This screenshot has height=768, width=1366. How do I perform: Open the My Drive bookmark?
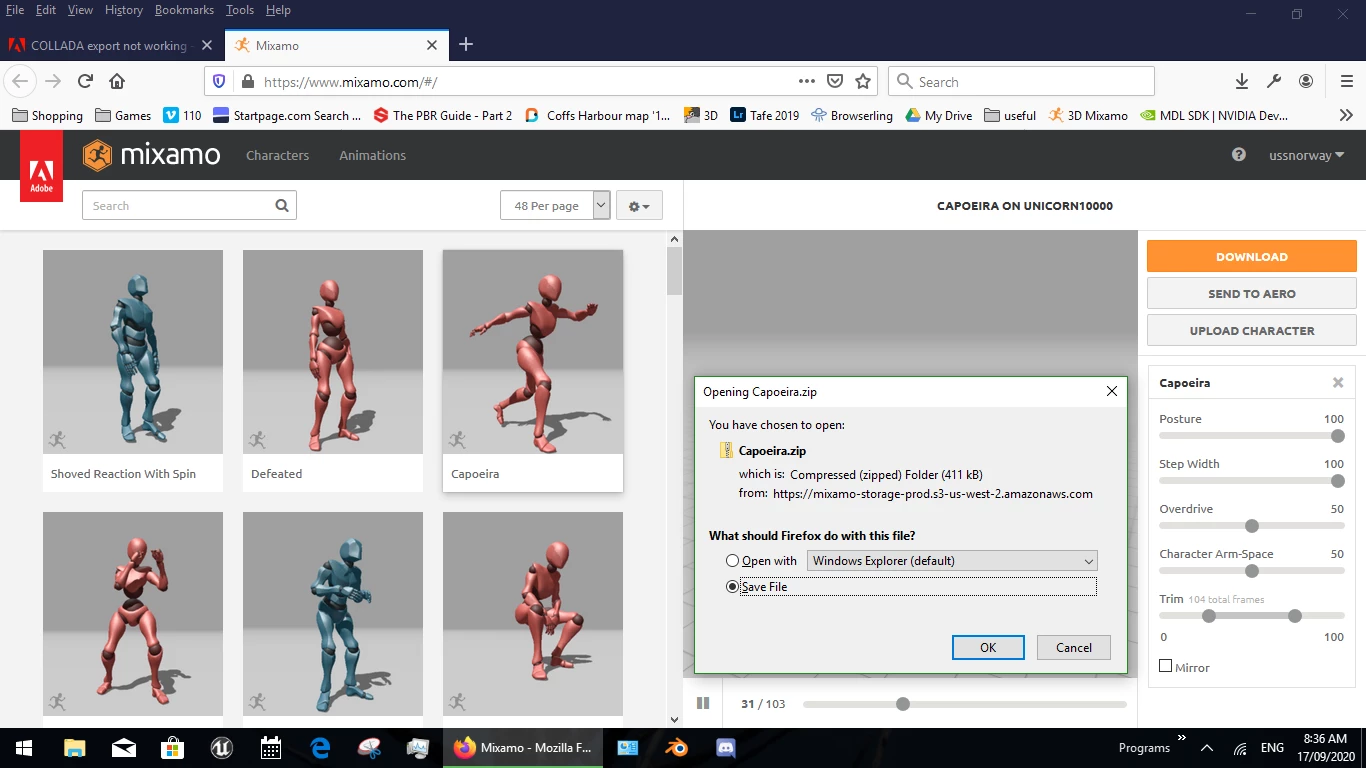pos(938,115)
